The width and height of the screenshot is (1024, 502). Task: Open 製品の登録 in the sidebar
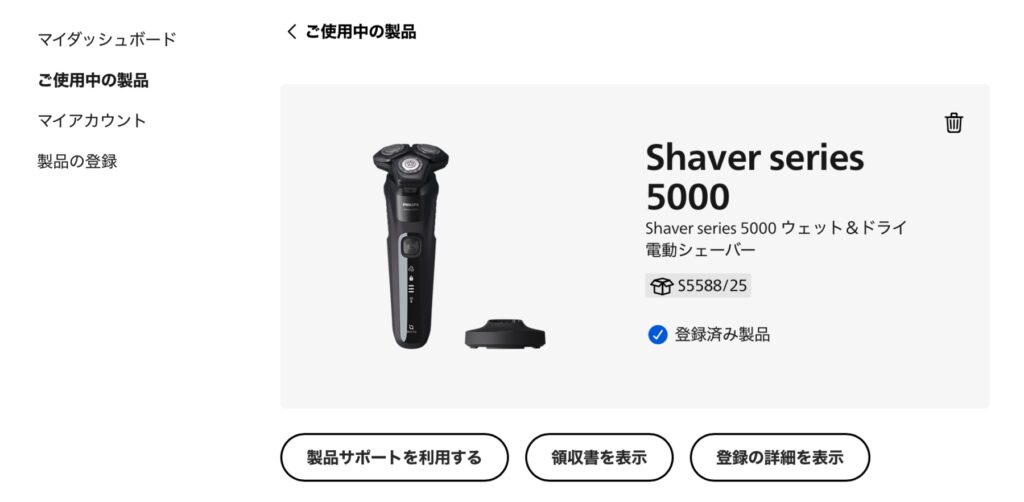pyautogui.click(x=77, y=161)
